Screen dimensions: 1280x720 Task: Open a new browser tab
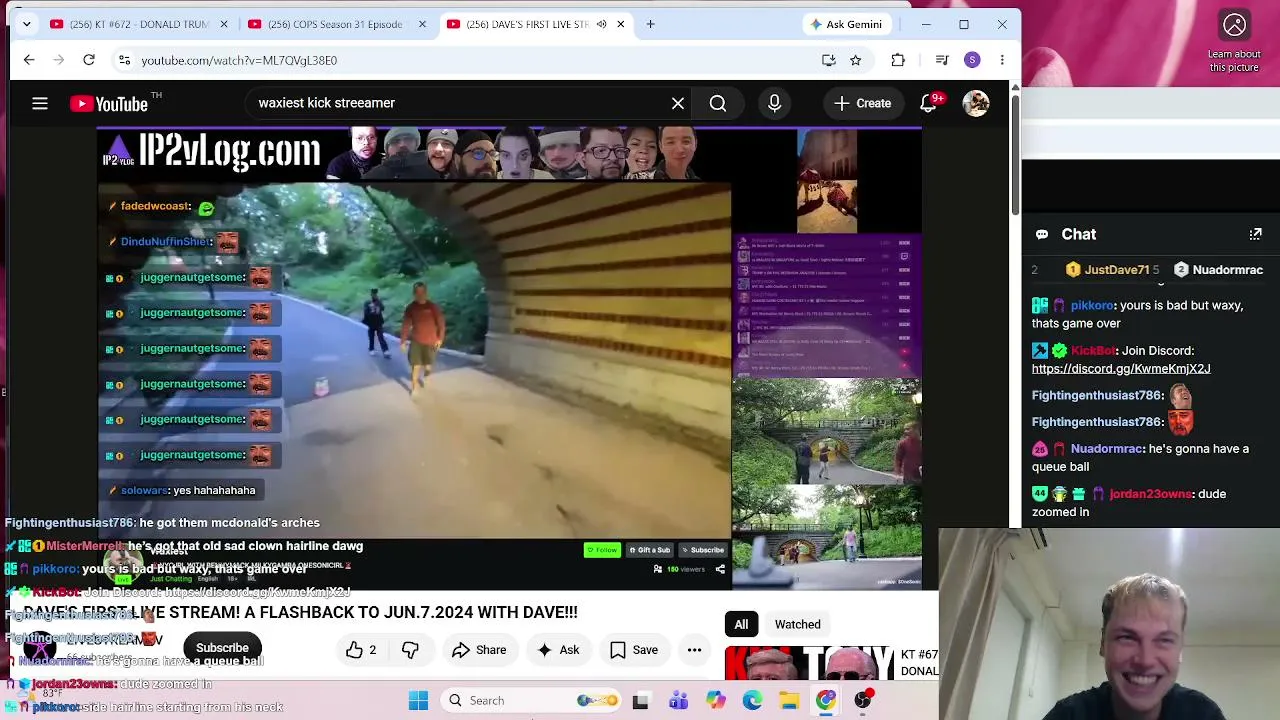tap(650, 24)
